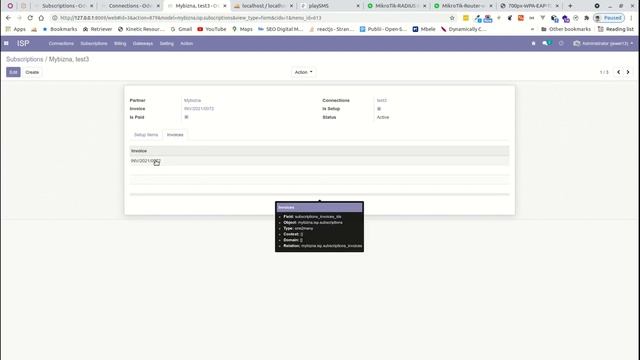Switch to the localhost browser tab

tap(264, 6)
